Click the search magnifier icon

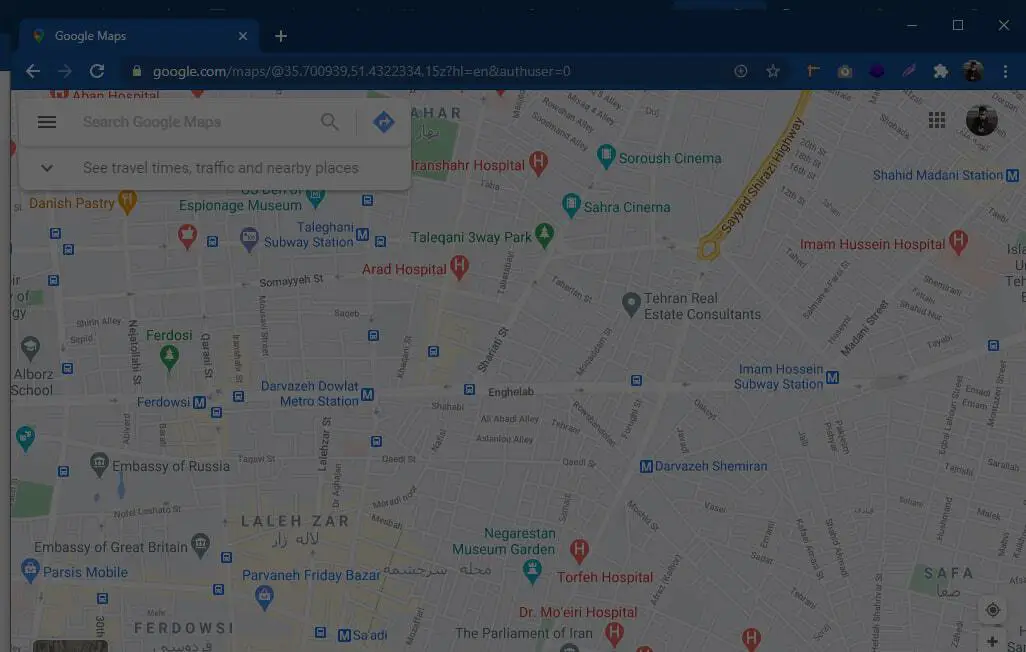pos(330,122)
